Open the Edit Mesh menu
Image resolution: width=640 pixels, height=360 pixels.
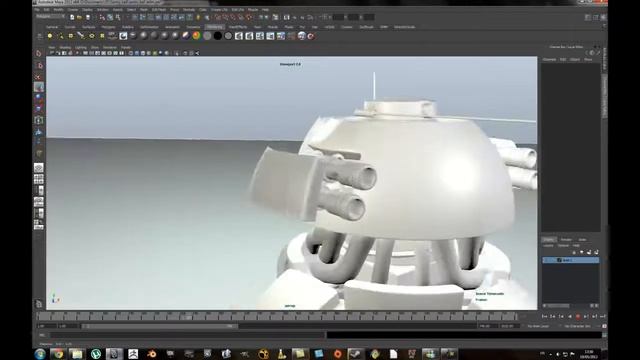pos(159,9)
